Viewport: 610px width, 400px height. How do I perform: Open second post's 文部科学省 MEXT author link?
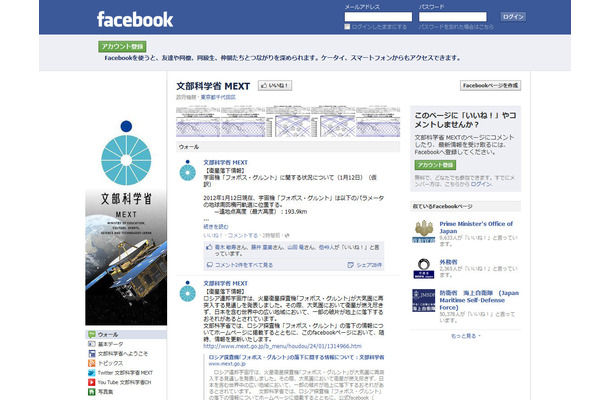(225, 284)
